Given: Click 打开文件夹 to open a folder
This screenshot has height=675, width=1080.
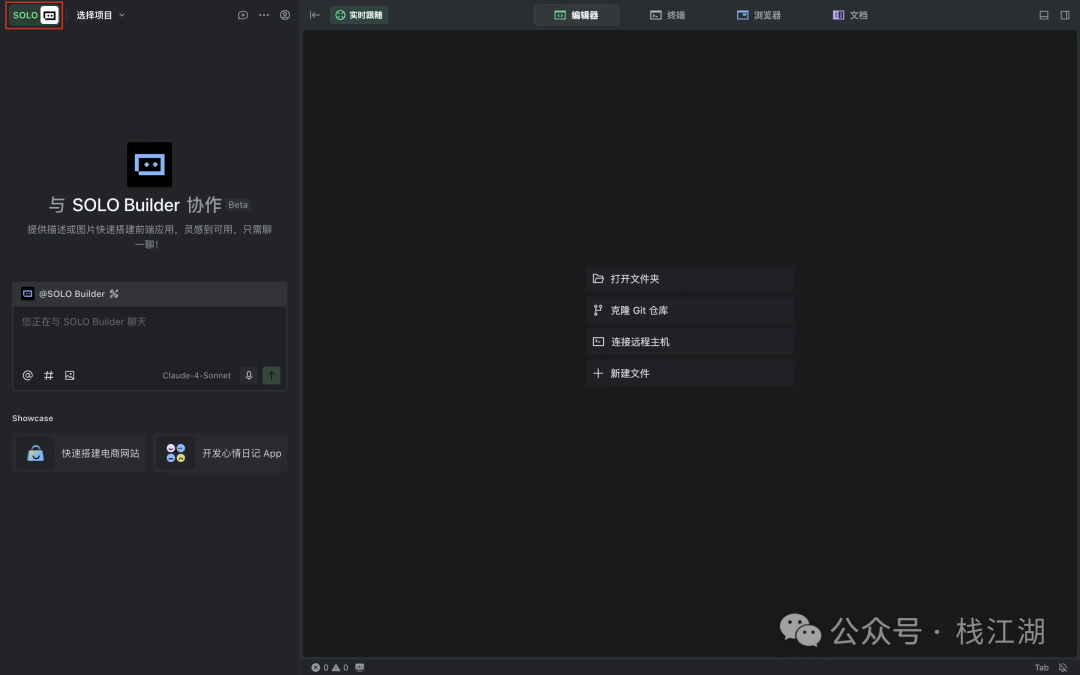Looking at the screenshot, I should pyautogui.click(x=689, y=279).
